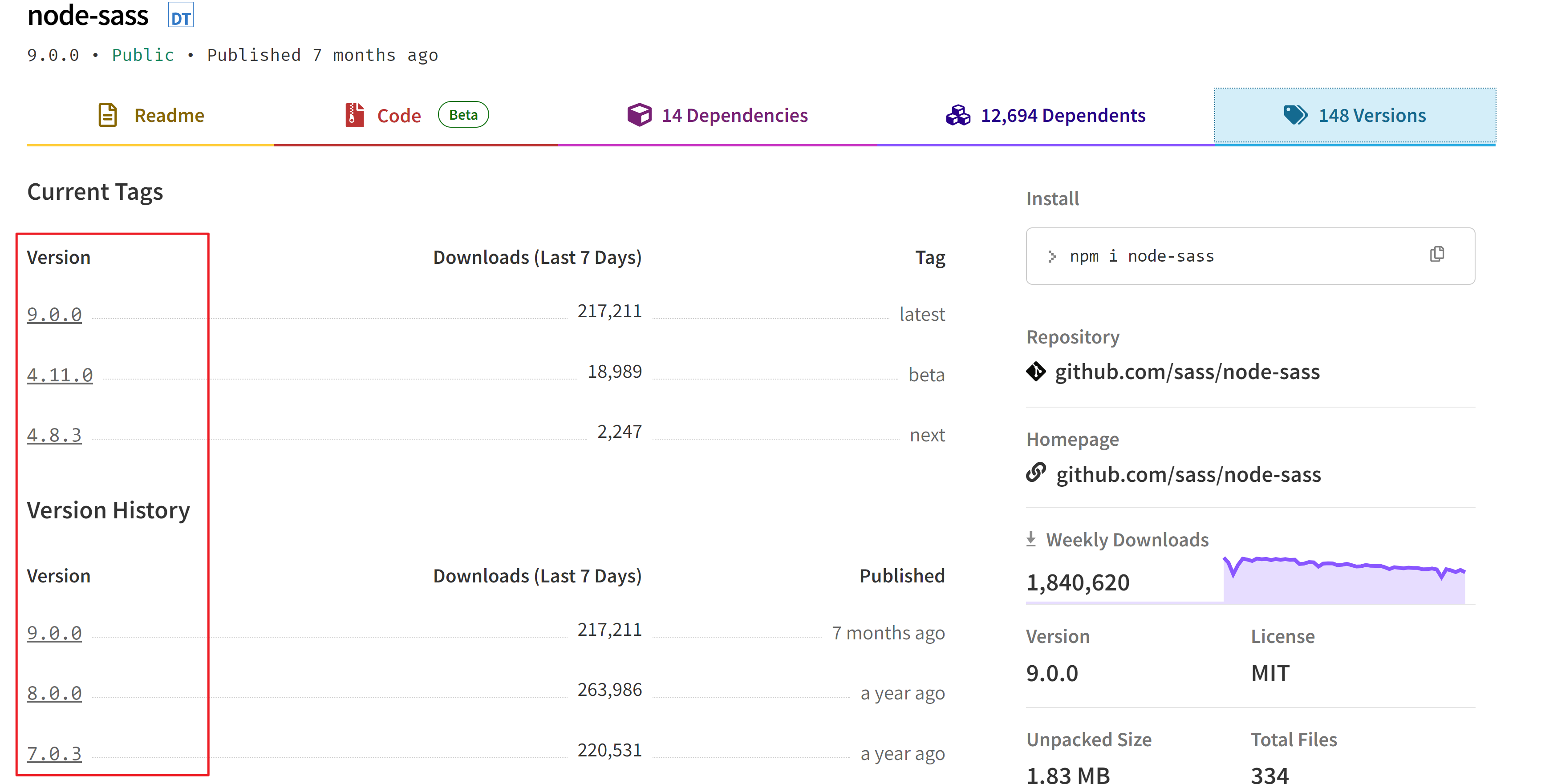This screenshot has height=784, width=1541.
Task: Click the install prompt chevron icon
Action: [1052, 257]
